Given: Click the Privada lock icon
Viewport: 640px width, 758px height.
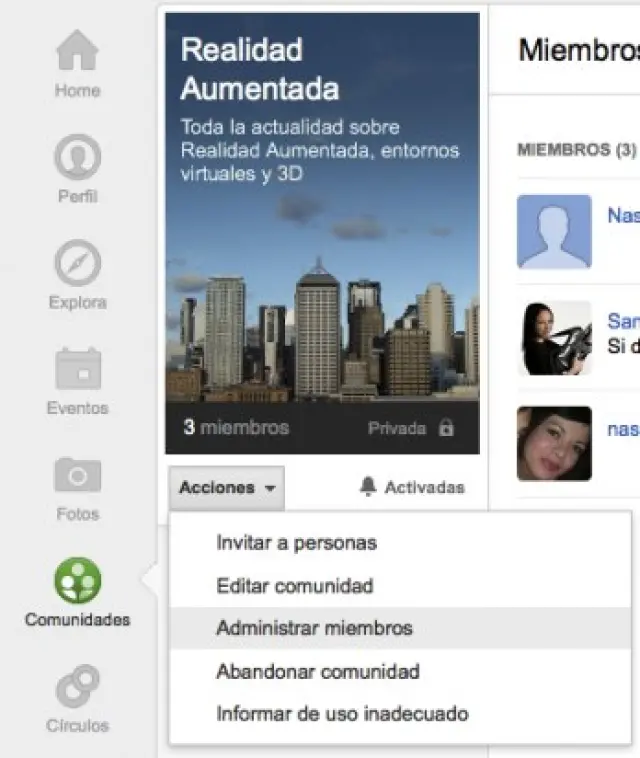Looking at the screenshot, I should click(446, 428).
